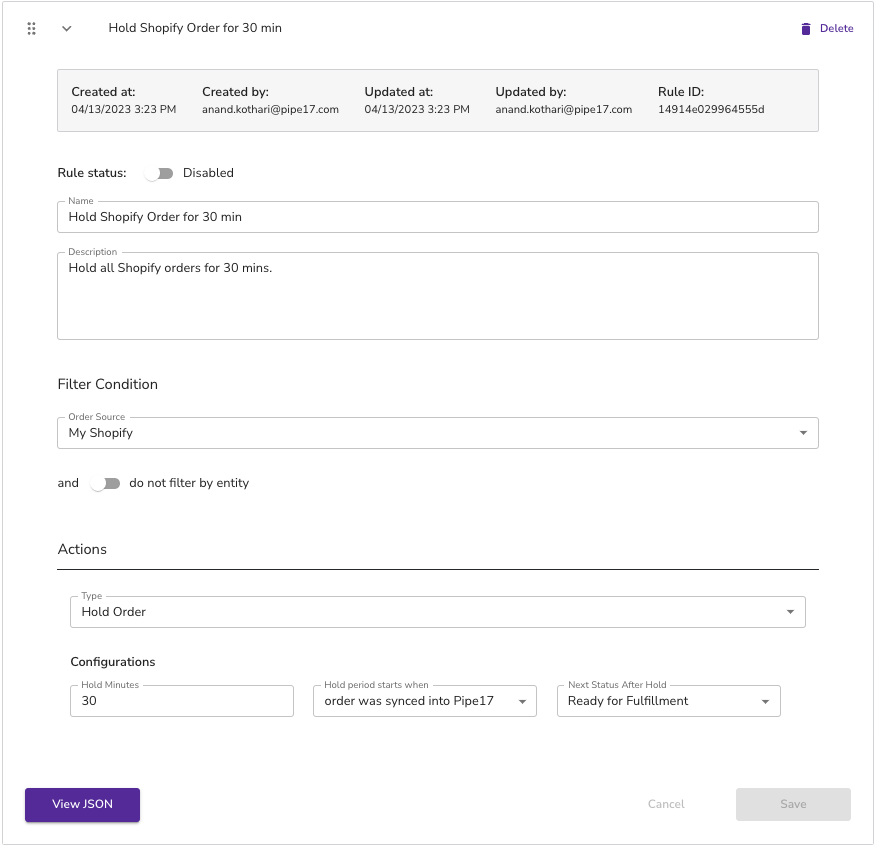Focus the Name input field
The image size is (878, 848).
[438, 217]
